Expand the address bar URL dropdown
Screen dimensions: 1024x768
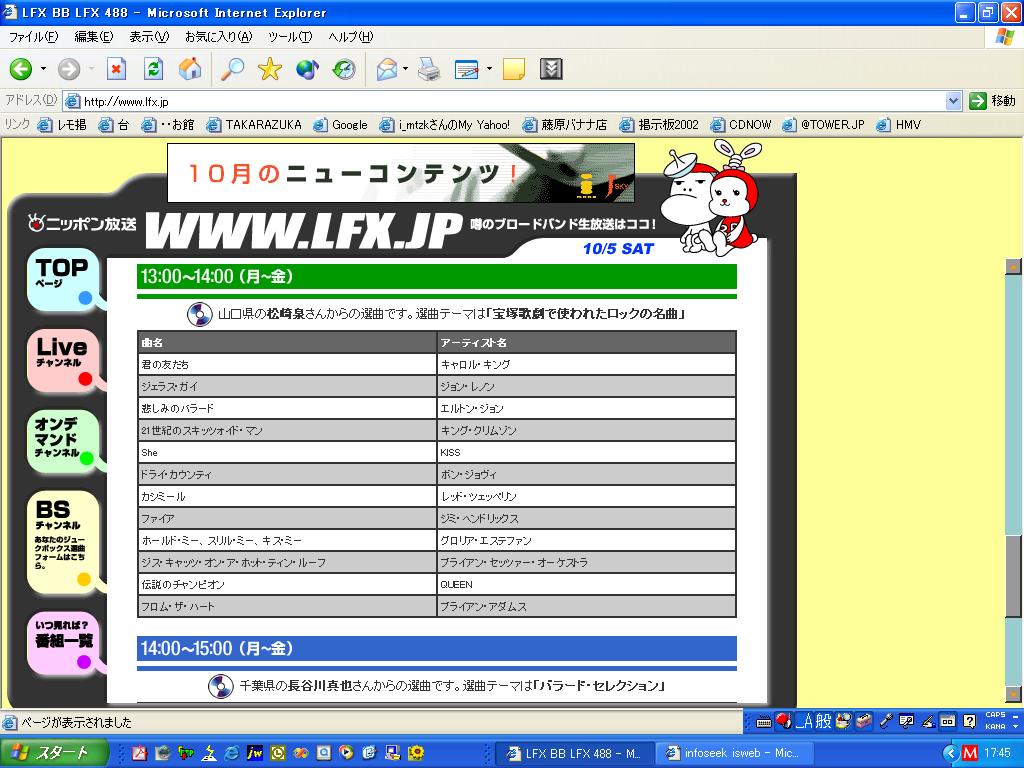click(953, 101)
